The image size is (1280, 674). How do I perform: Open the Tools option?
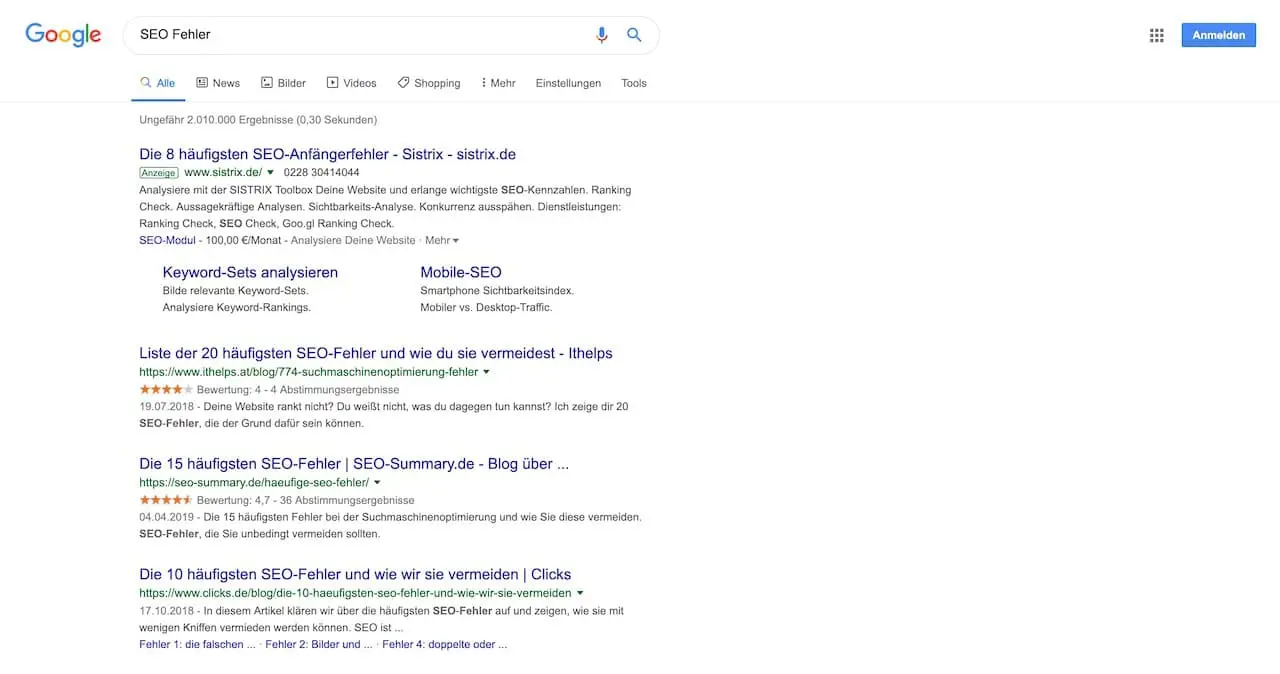coord(634,83)
